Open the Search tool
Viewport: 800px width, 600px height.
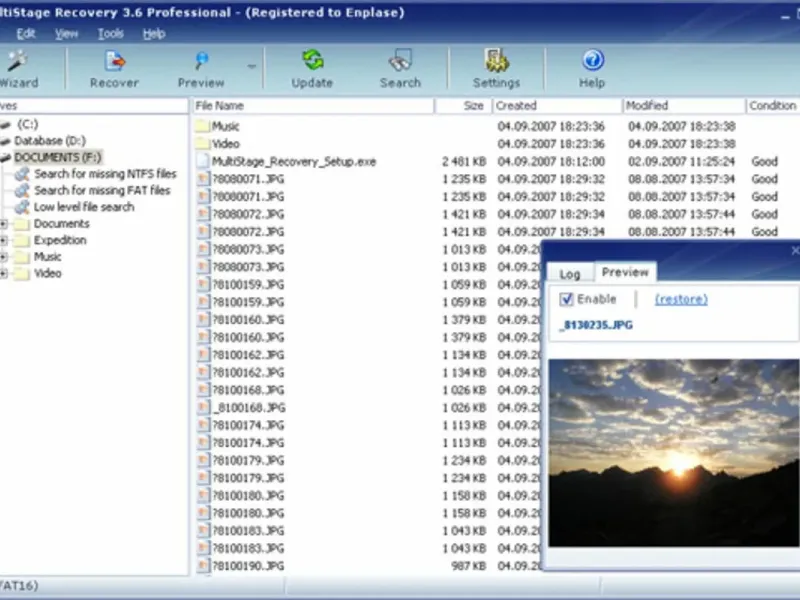pos(400,69)
